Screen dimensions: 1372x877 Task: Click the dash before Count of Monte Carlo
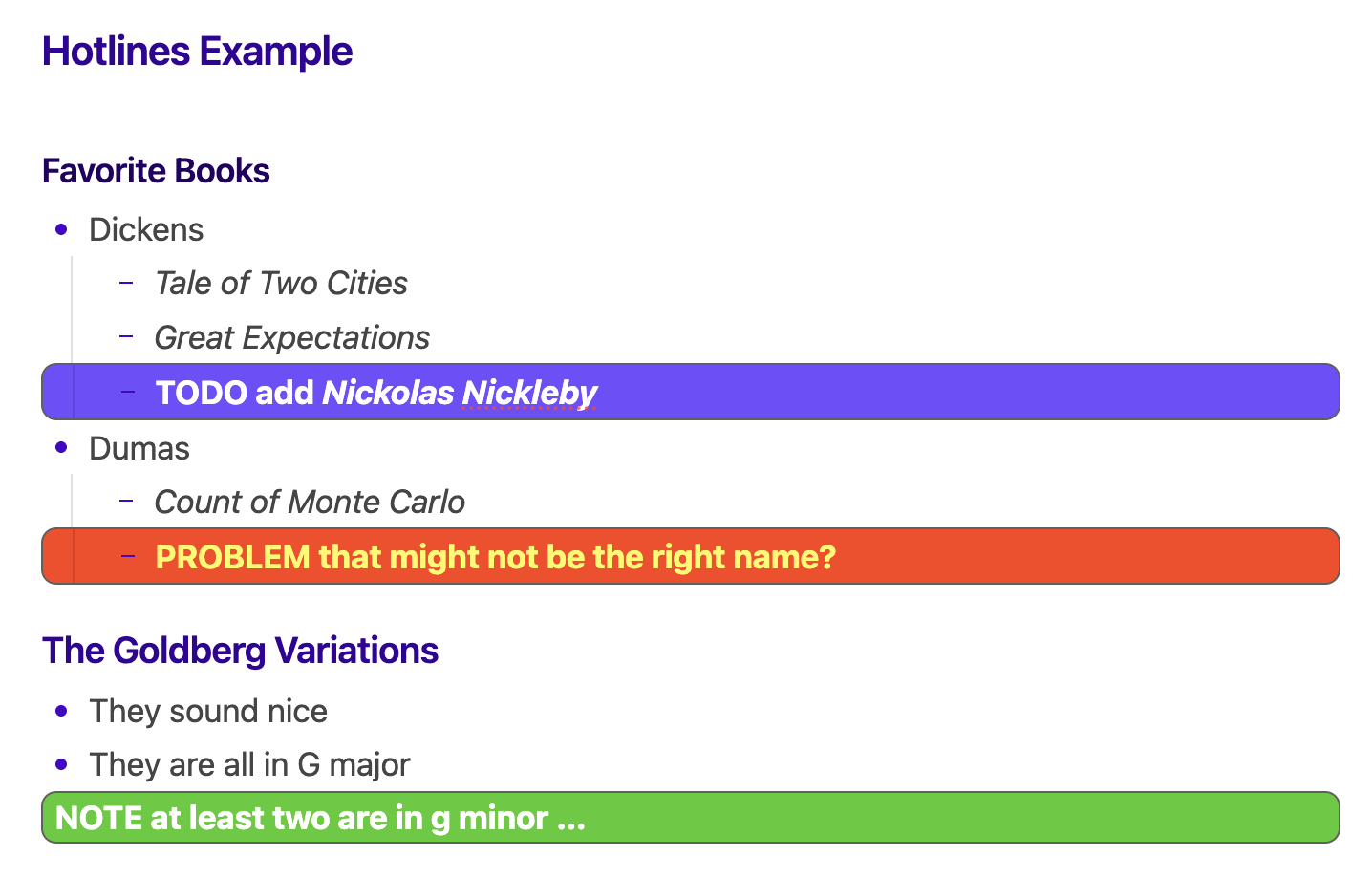point(126,501)
